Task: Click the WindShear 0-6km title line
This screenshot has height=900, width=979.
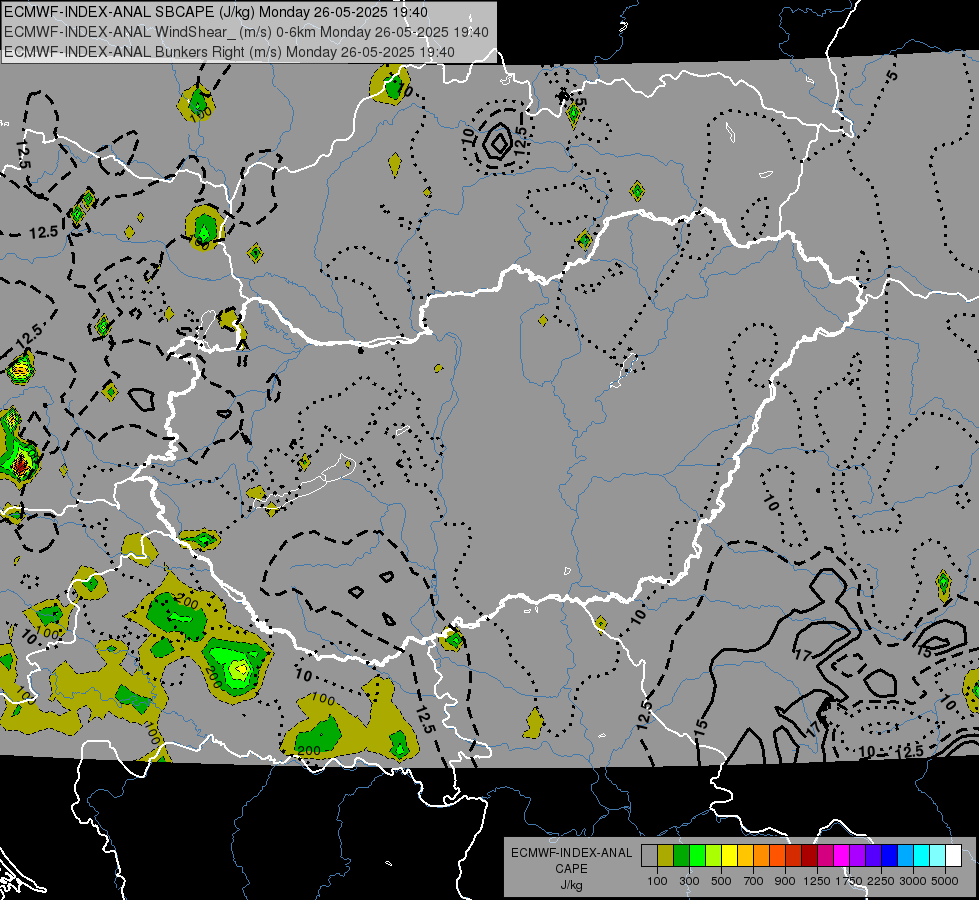Action: click(246, 32)
